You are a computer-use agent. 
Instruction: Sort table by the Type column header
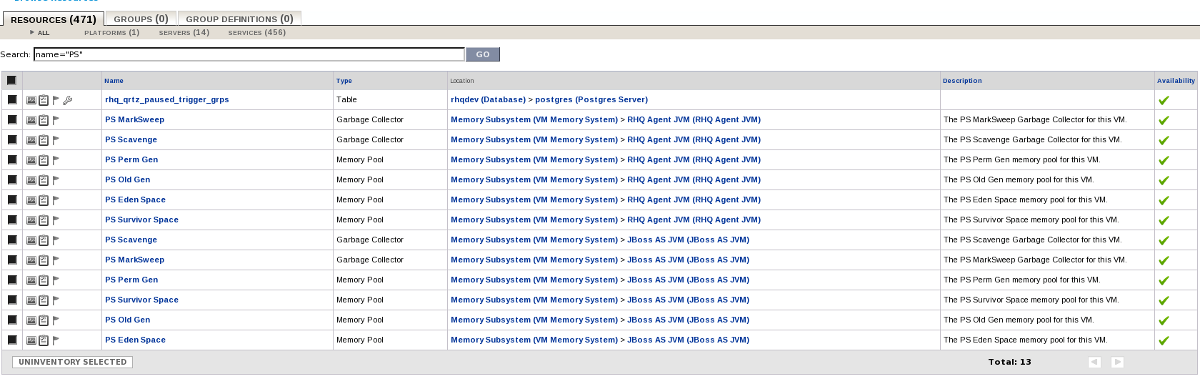(344, 81)
